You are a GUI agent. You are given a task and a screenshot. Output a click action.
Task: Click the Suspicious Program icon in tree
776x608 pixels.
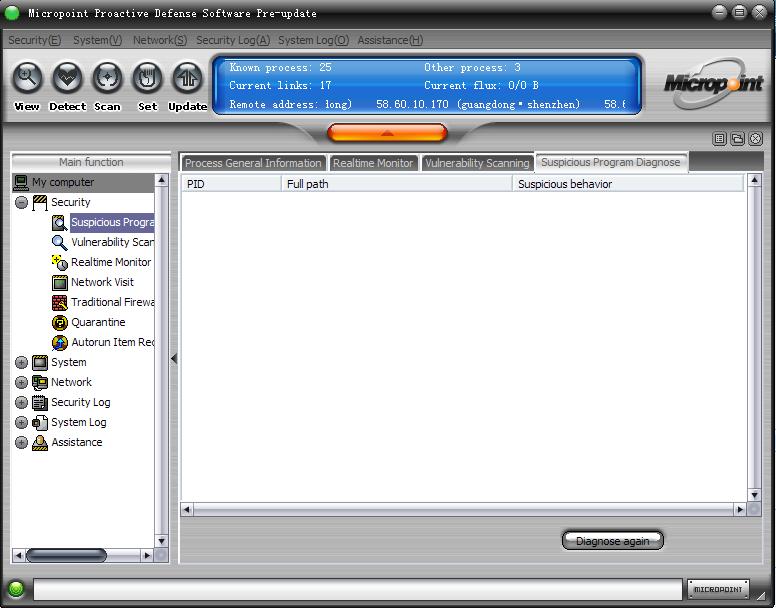[x=59, y=223]
